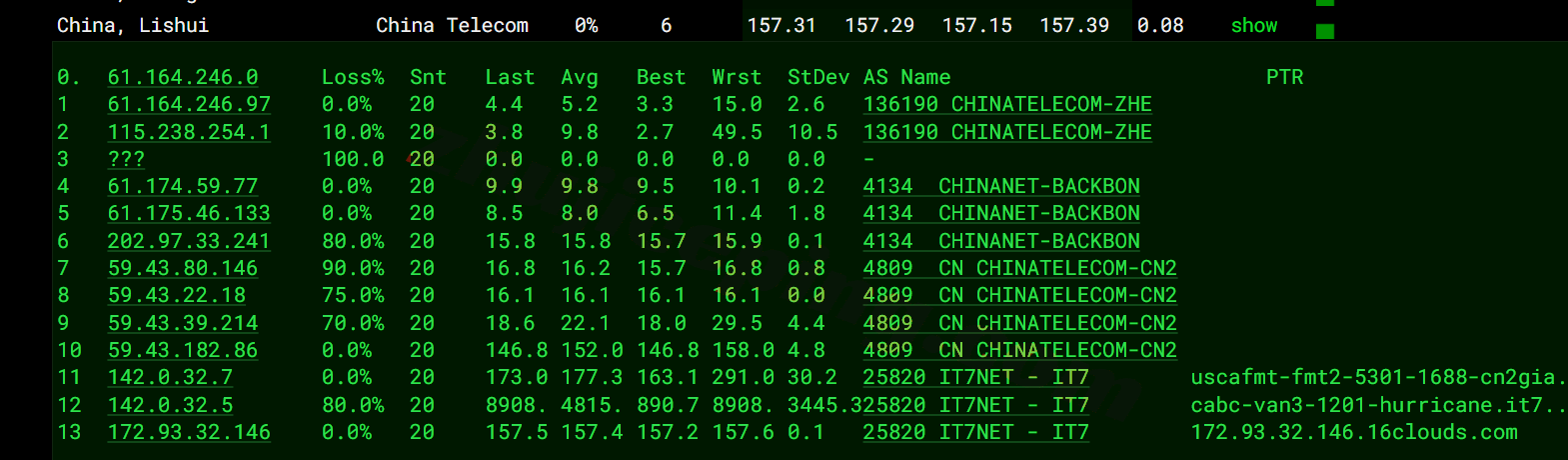
Task: Click the 'PTR' column header
Action: coord(1284,77)
